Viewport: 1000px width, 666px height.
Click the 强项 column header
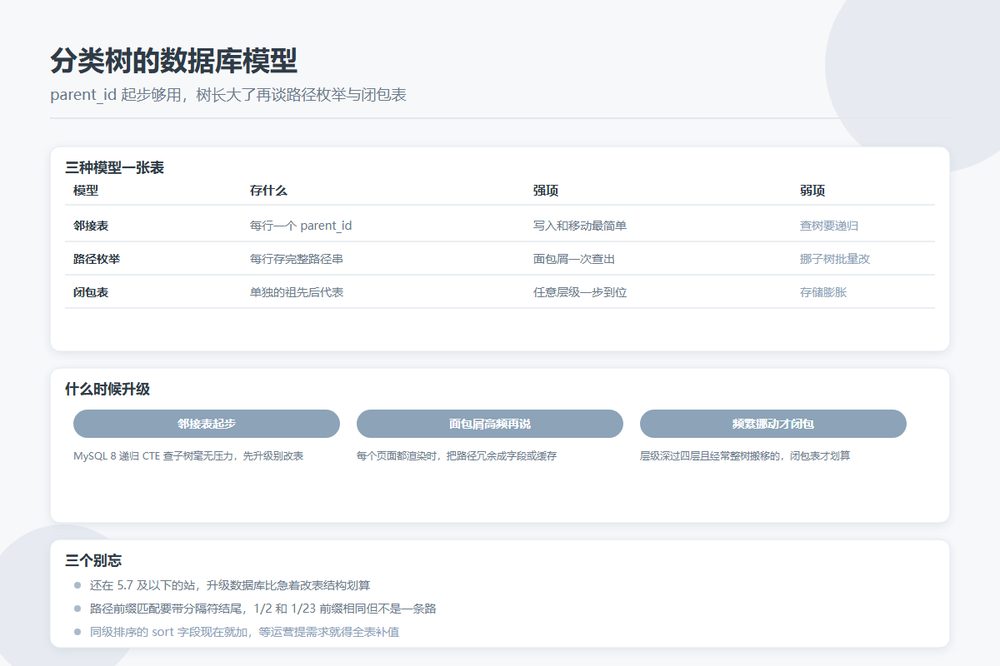click(x=546, y=191)
